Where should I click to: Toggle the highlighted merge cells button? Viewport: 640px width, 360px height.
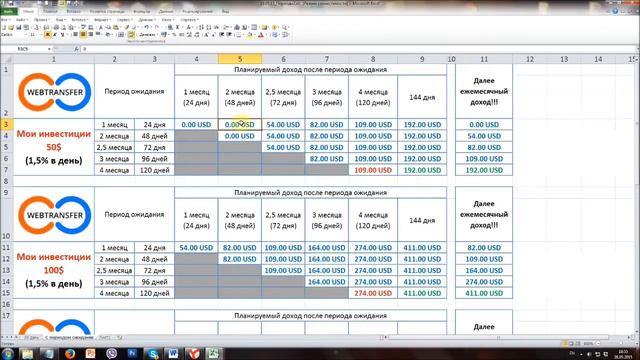[x=131, y=35]
